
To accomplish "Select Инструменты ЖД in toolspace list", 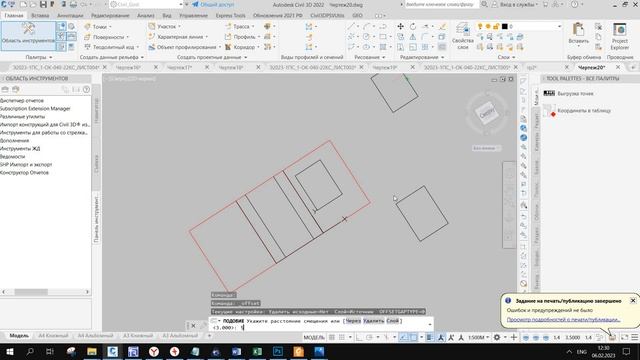I will coord(20,149).
